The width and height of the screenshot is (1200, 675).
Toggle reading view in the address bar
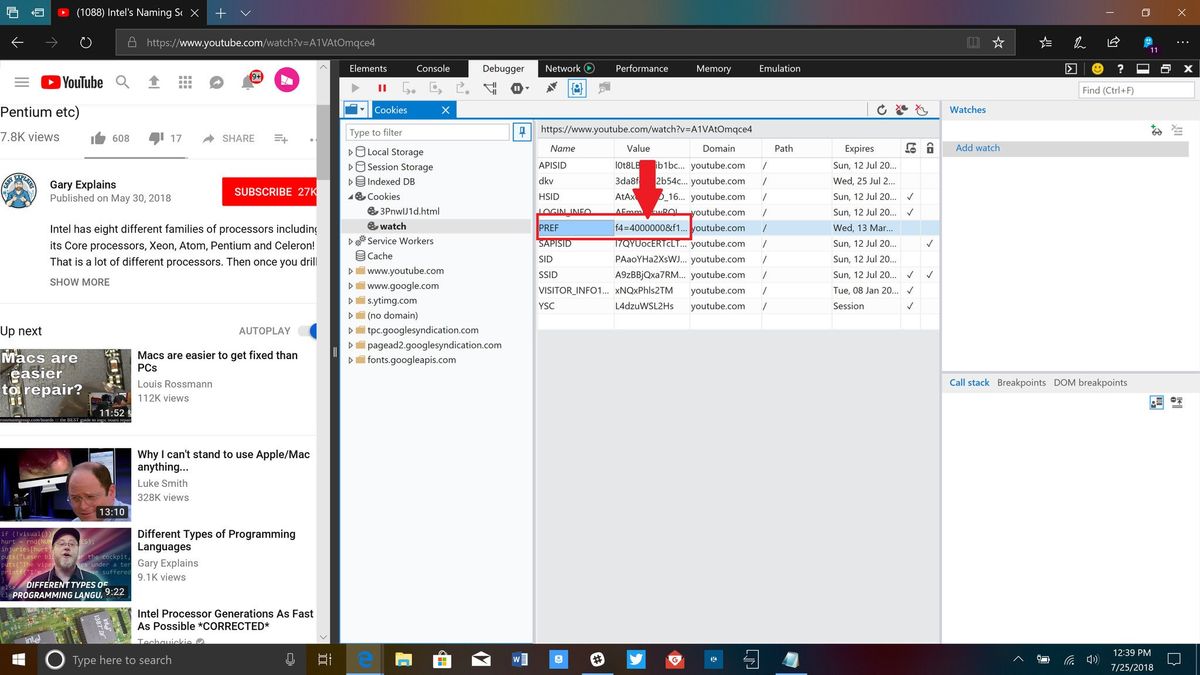(x=973, y=42)
